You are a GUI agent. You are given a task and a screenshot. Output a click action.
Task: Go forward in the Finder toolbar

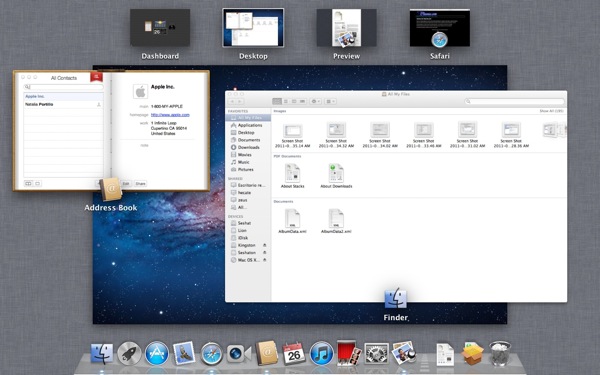pos(240,101)
